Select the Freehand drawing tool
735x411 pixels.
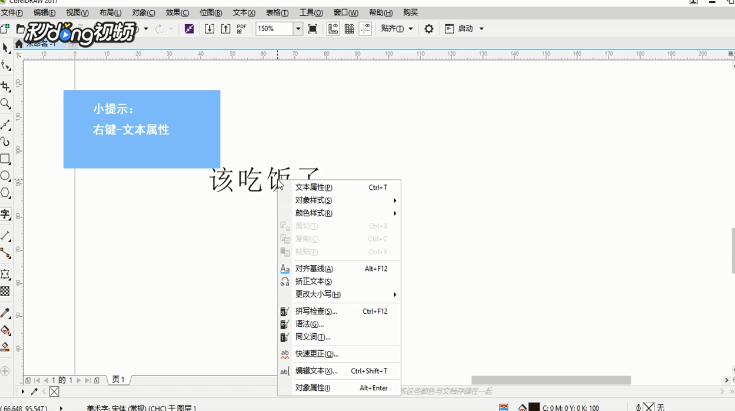click(x=6, y=124)
